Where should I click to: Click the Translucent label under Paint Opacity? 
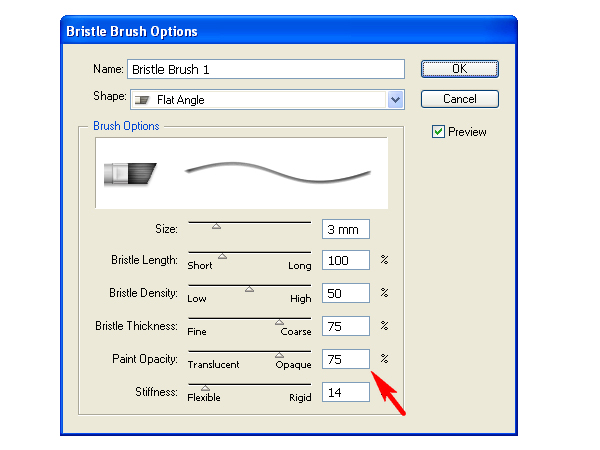point(213,364)
